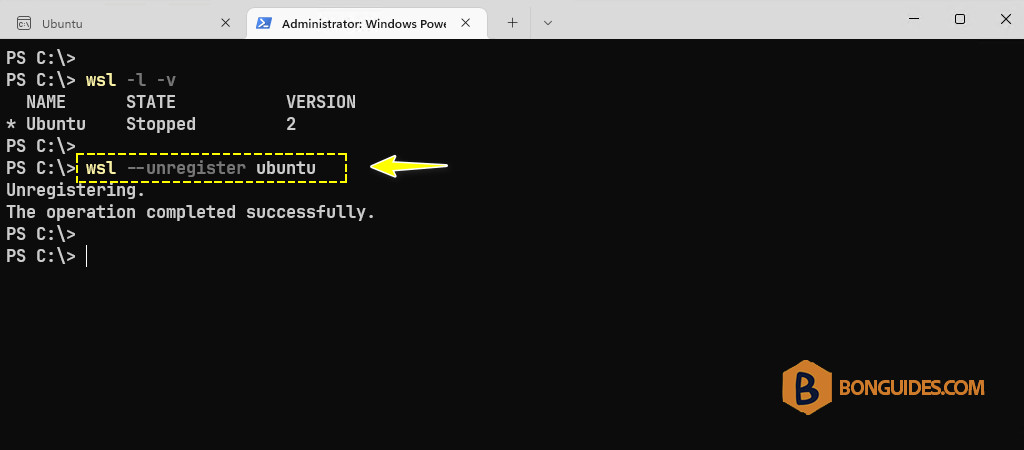
Task: Click the 'Stopped' state value
Action: click(161, 124)
